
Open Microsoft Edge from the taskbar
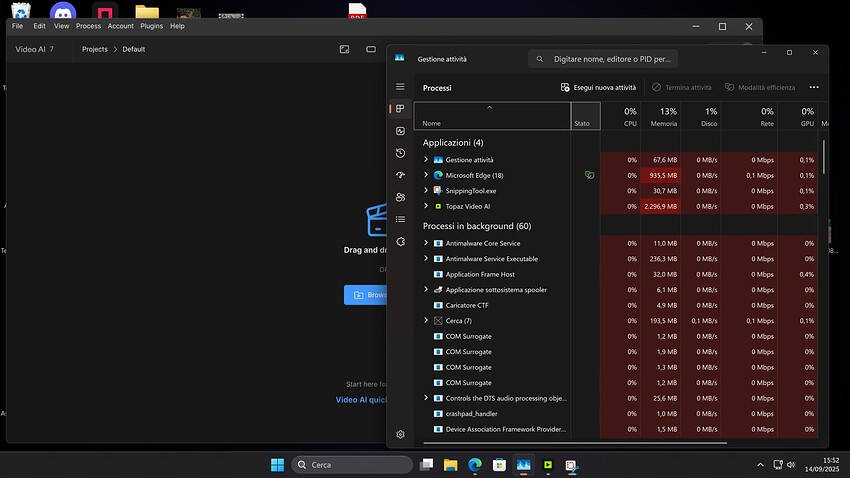(475, 465)
